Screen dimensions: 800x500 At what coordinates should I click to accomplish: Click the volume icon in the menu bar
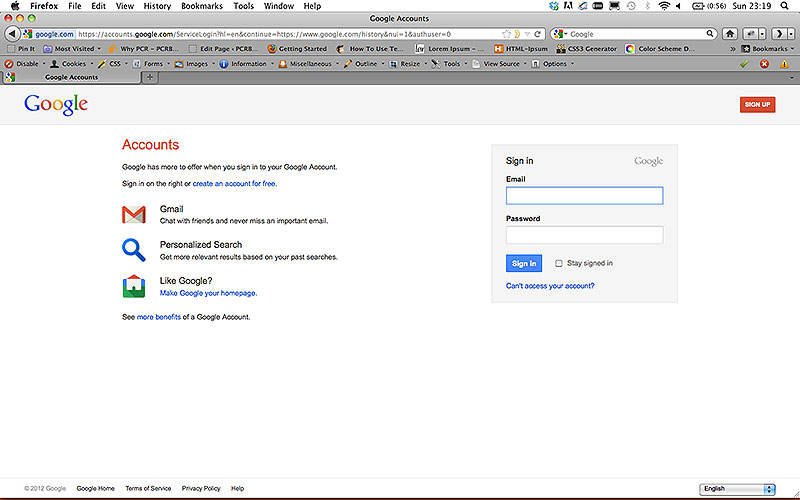coord(679,6)
